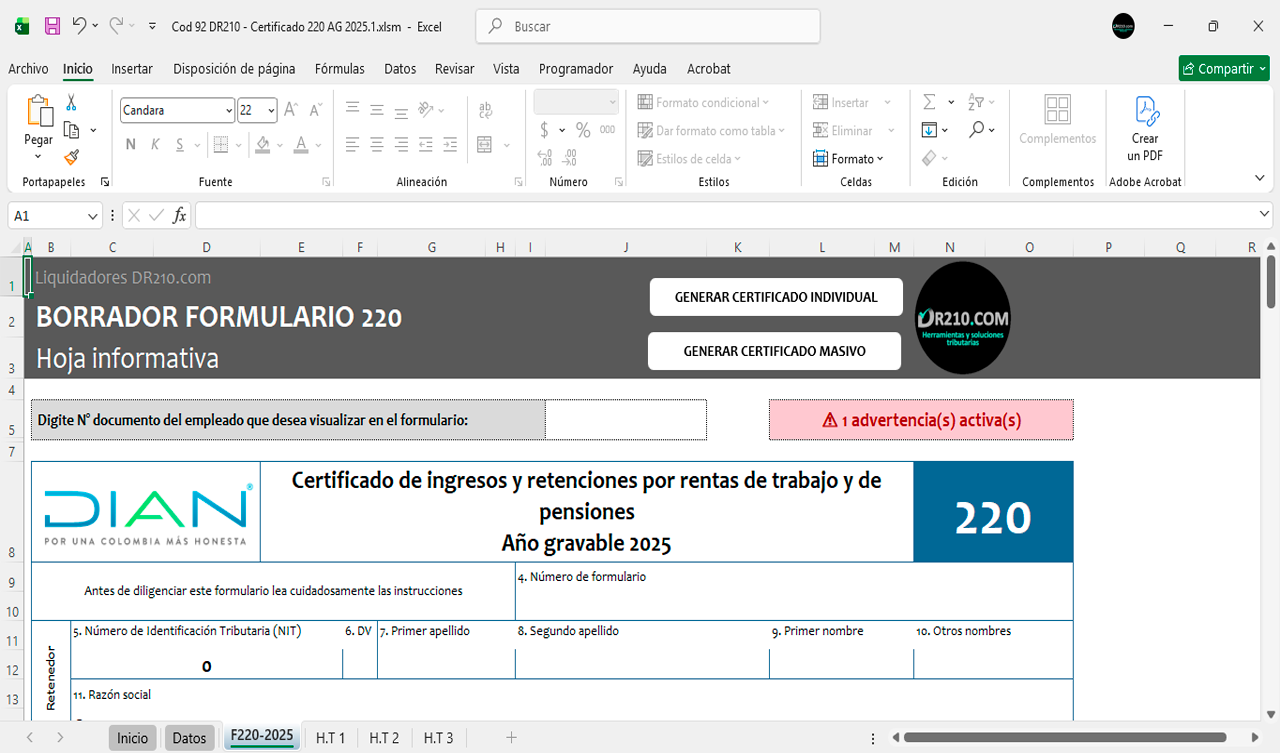Click GENERAR CERTIFICADO MASIVO button

click(x=774, y=351)
